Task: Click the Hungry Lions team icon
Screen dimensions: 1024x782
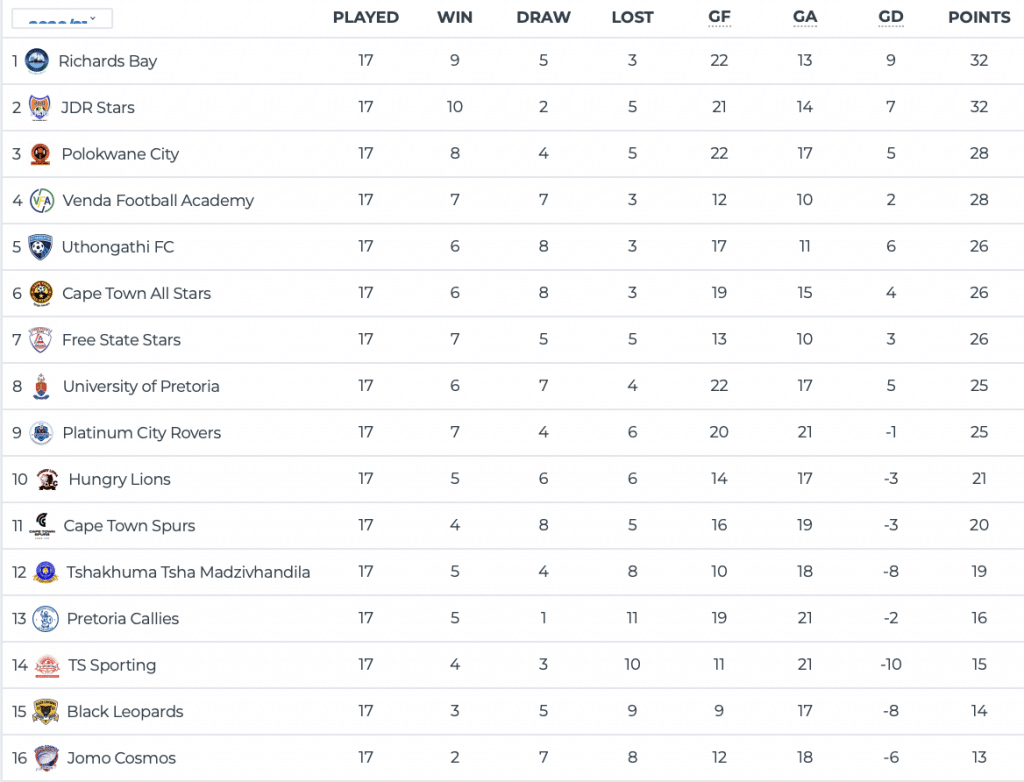Action: (47, 479)
